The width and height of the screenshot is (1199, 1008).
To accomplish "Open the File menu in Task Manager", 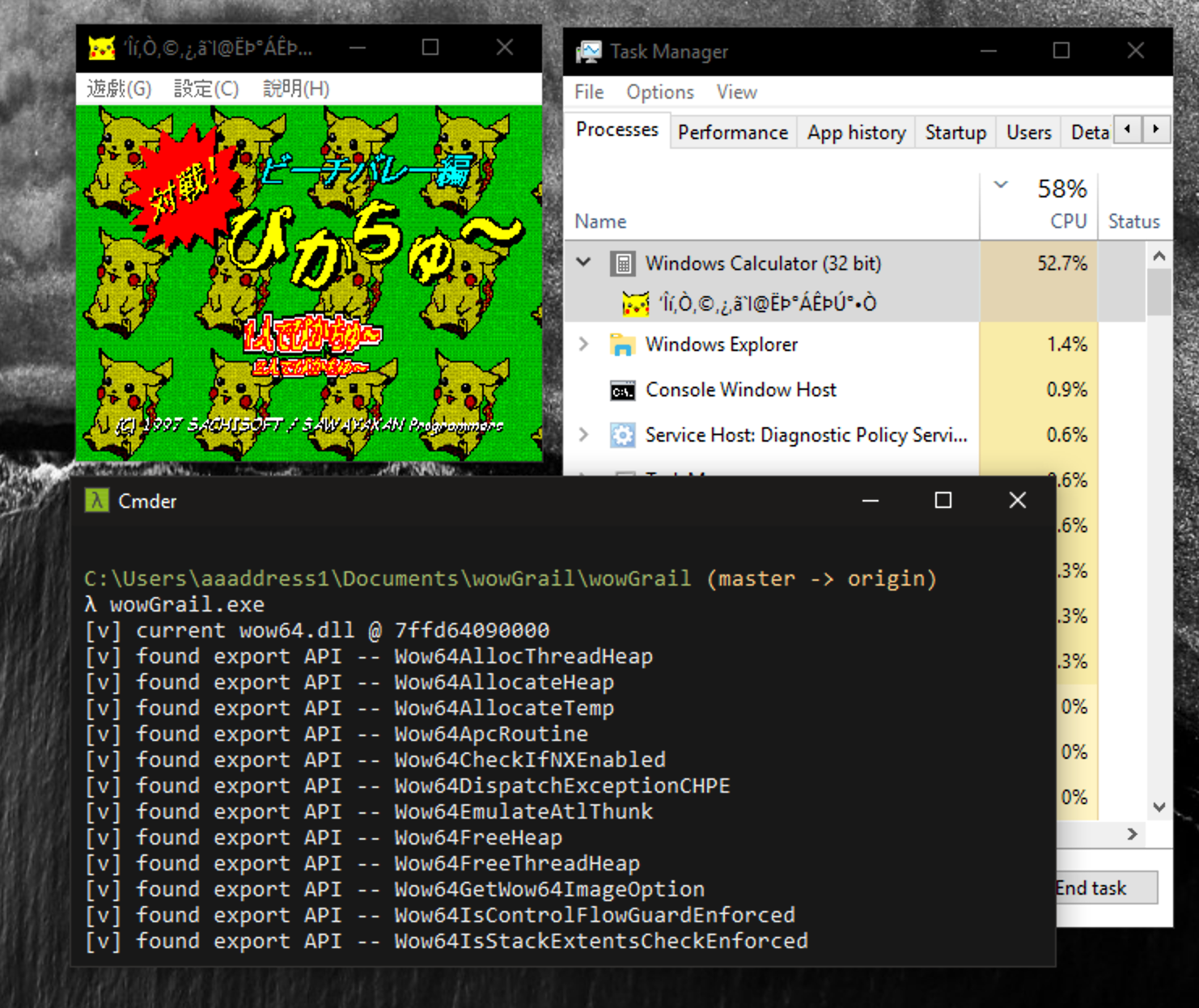I will coord(589,92).
